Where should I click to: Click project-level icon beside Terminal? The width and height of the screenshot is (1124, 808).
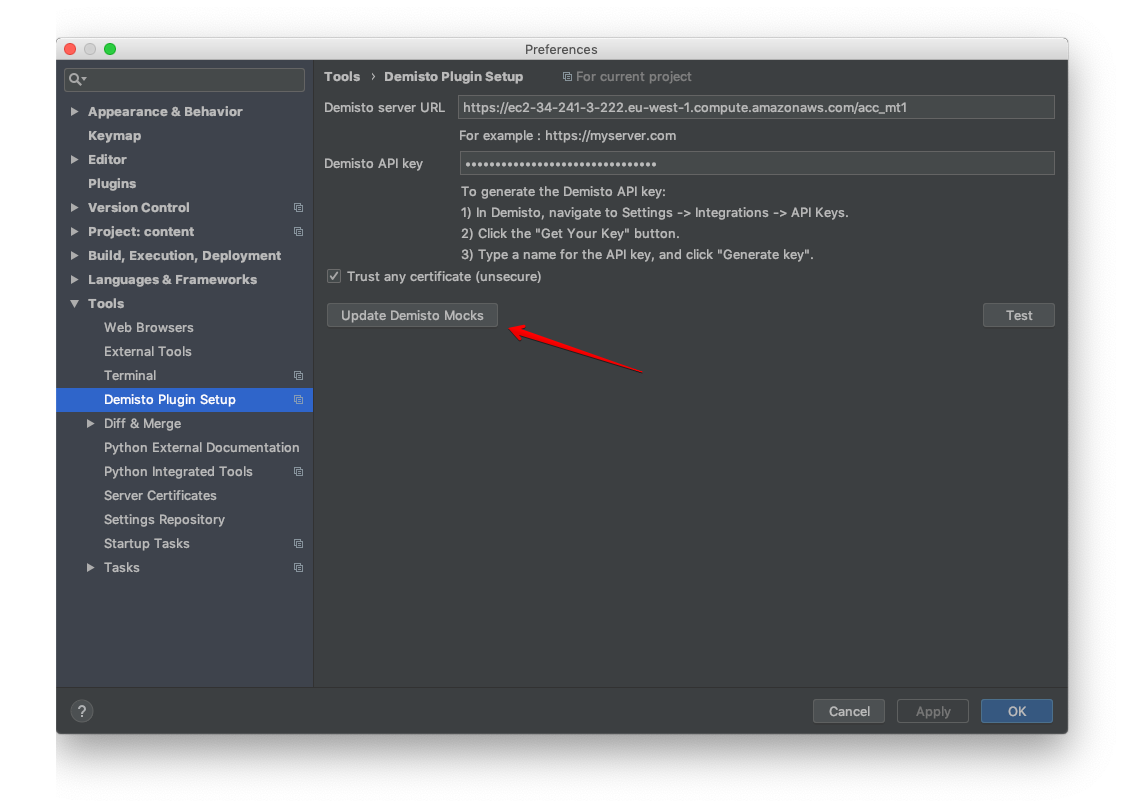[x=298, y=376]
